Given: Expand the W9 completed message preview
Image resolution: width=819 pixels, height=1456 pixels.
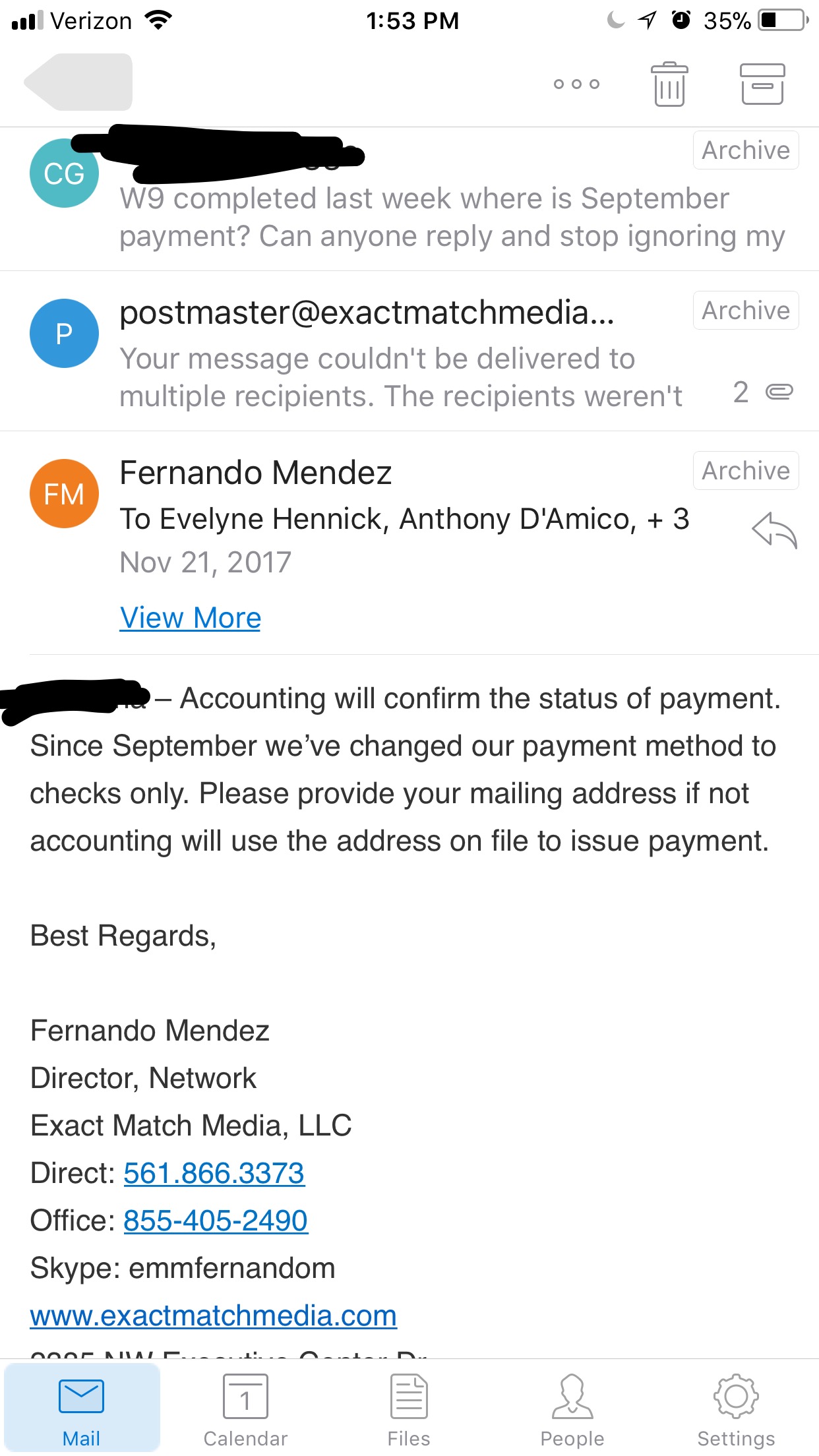Looking at the screenshot, I should point(409,199).
